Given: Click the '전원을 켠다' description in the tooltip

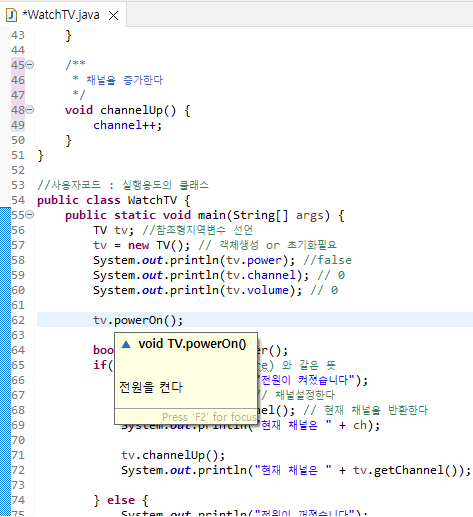Looking at the screenshot, I should (x=151, y=387).
